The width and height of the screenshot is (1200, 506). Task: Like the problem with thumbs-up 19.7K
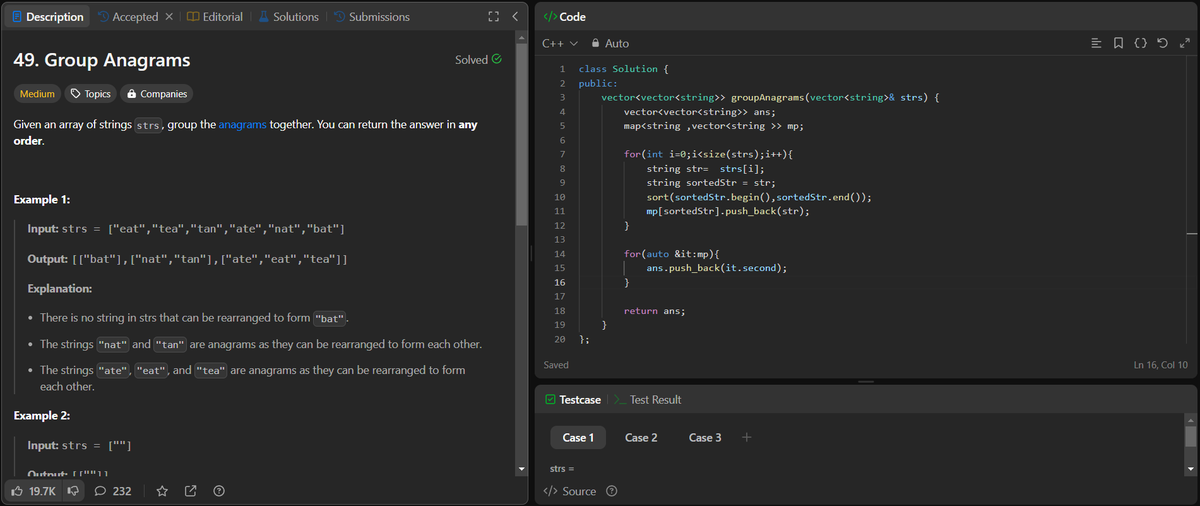pos(33,491)
